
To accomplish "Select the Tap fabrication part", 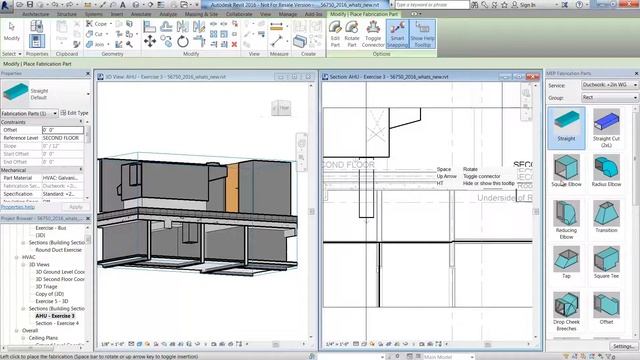I will pyautogui.click(x=566, y=262).
